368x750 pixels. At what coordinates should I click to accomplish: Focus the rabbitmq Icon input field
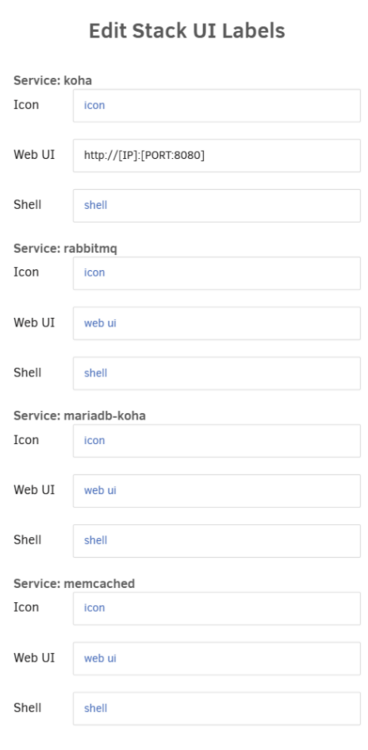pos(217,273)
